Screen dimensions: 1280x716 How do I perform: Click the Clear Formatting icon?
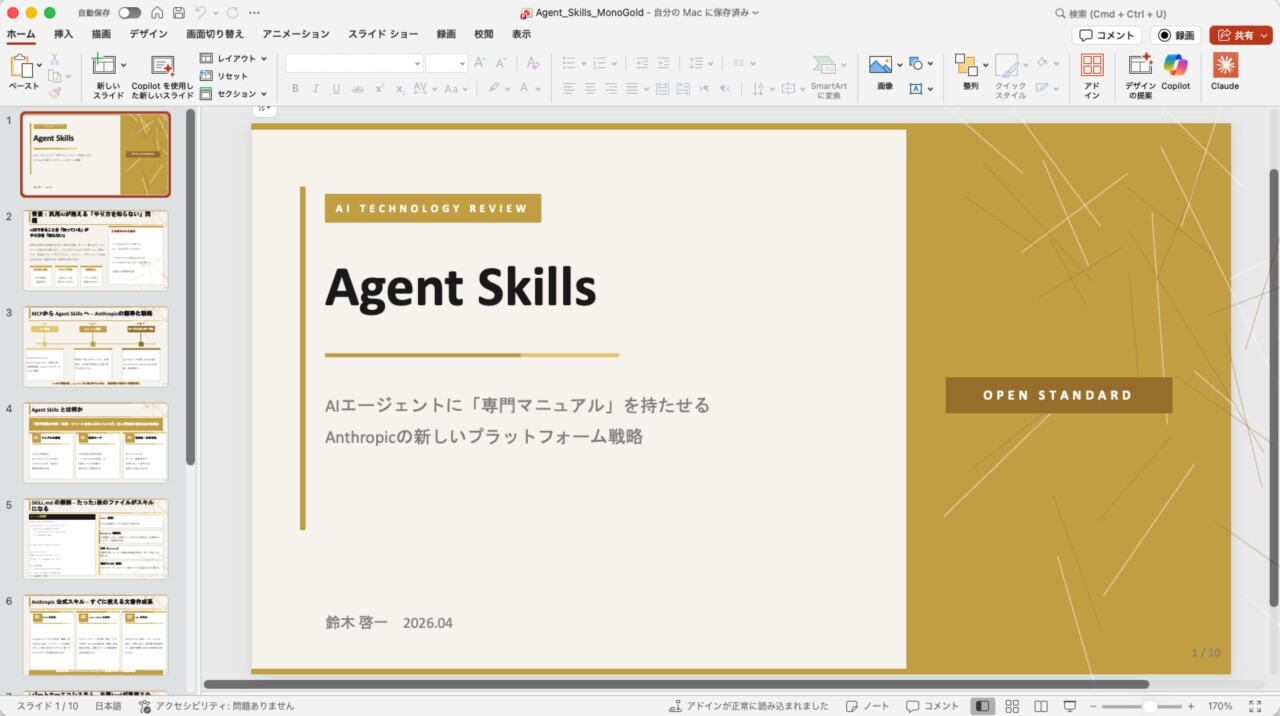[x=533, y=63]
